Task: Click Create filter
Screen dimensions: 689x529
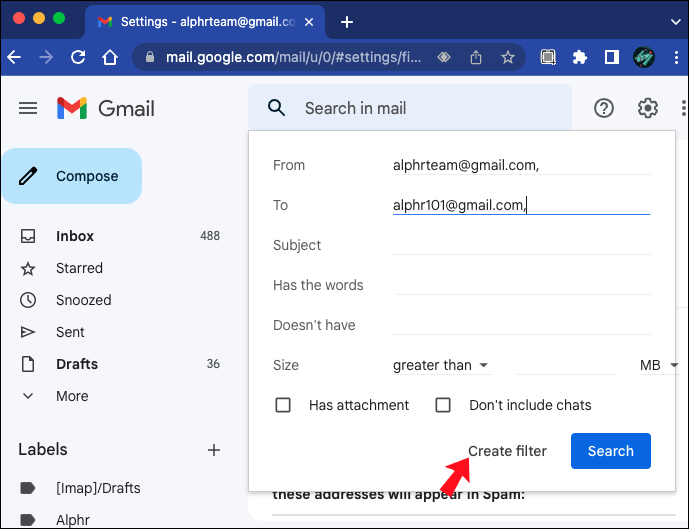Action: tap(507, 451)
